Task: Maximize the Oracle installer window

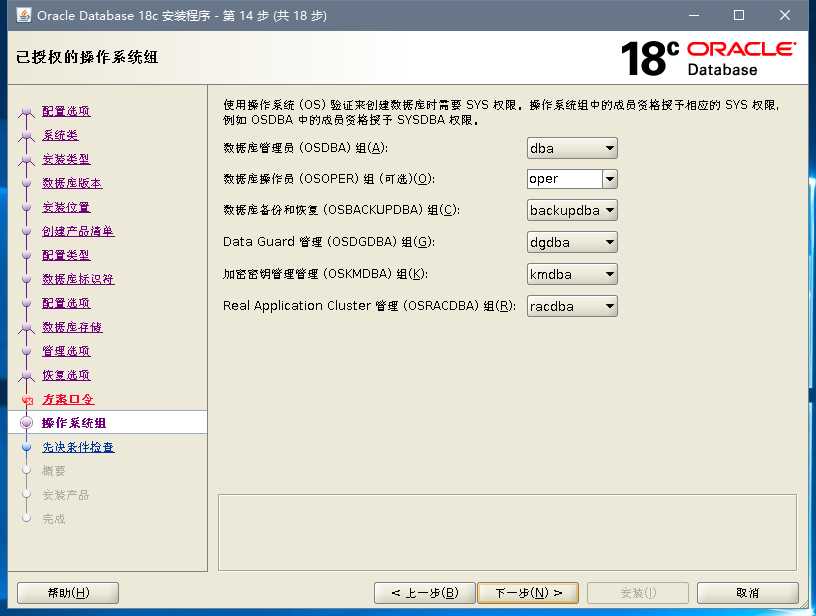Action: coord(738,15)
